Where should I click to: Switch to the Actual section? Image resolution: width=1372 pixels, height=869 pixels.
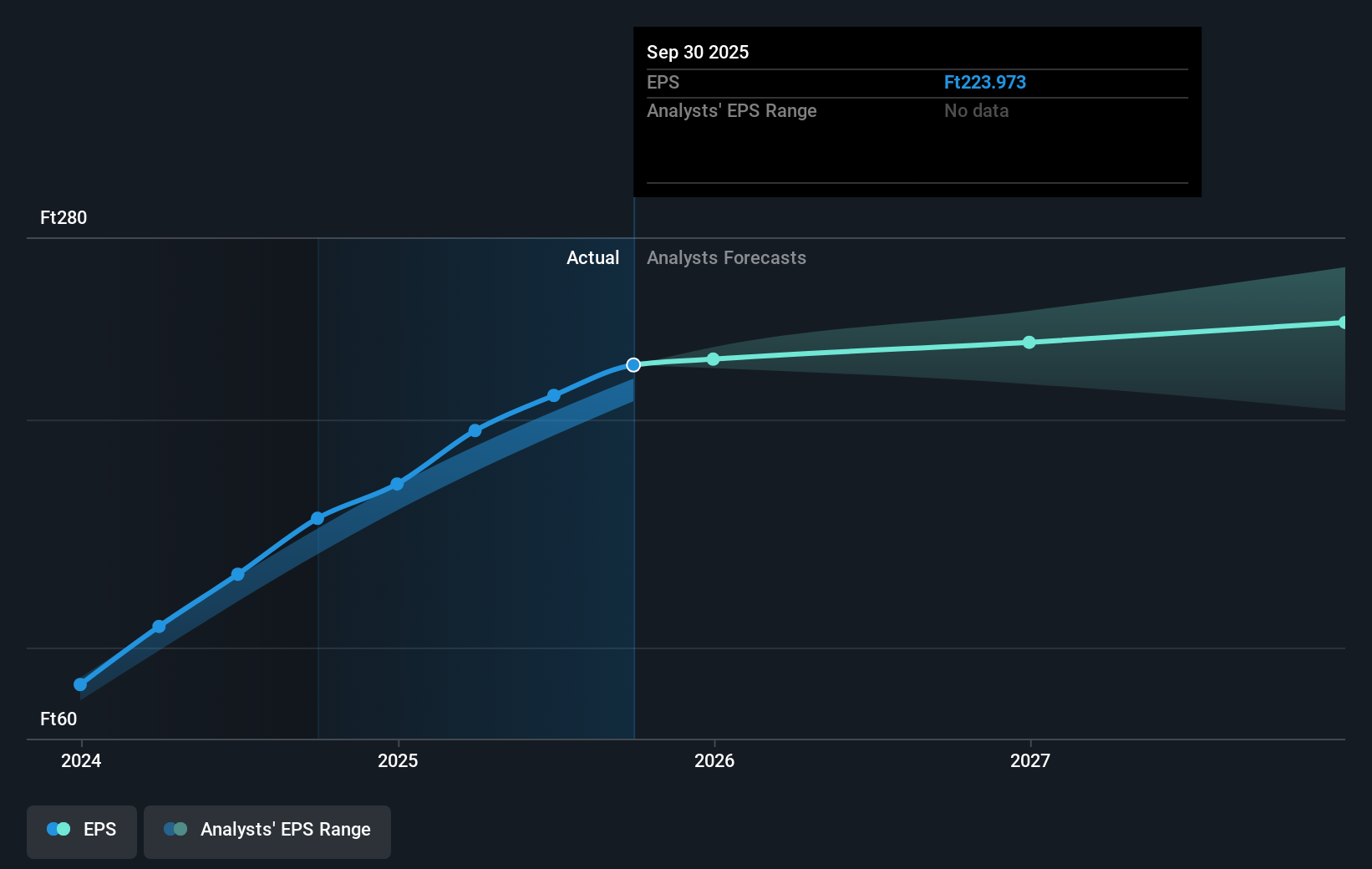click(592, 258)
